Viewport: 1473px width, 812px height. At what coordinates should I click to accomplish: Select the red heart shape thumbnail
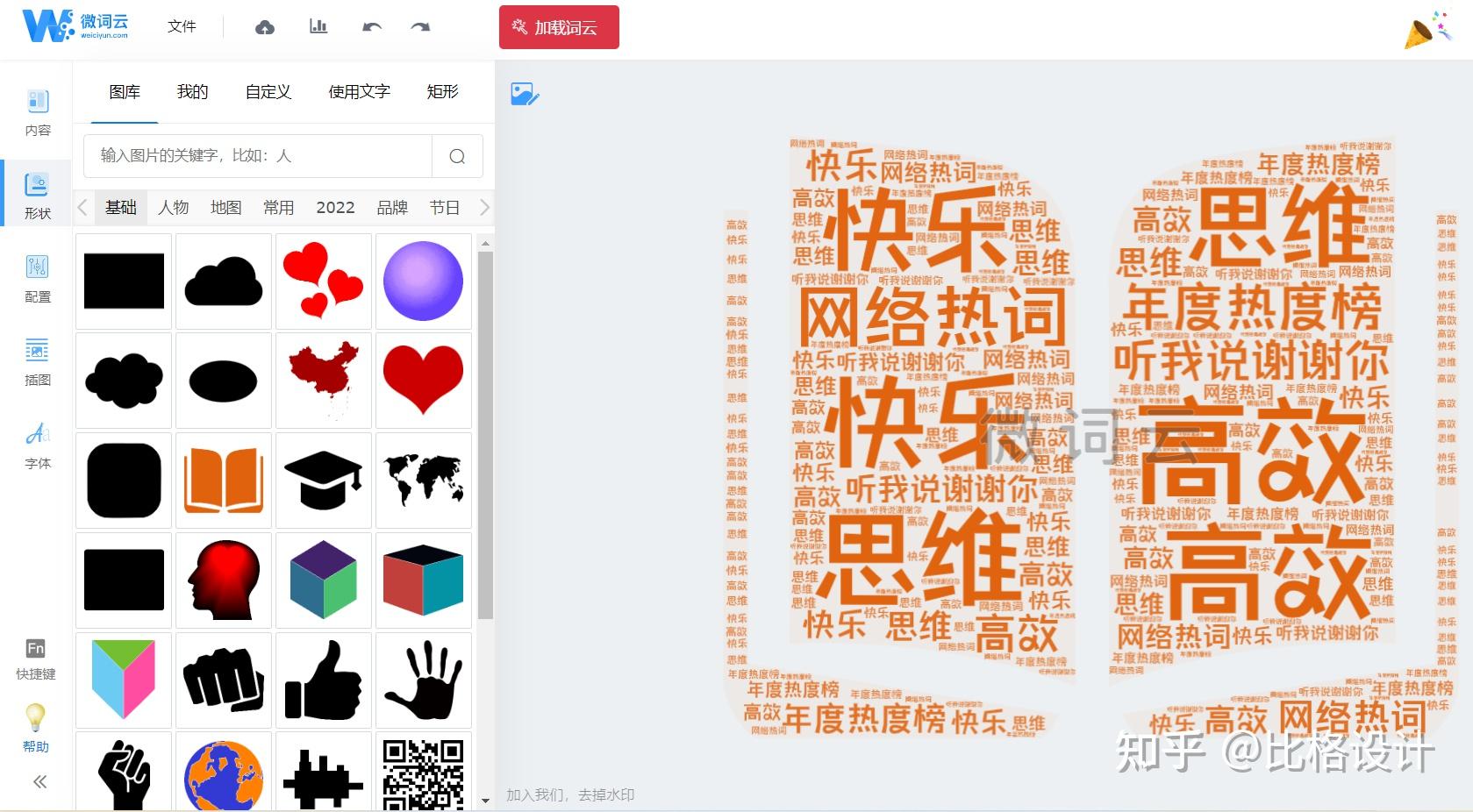(x=423, y=380)
